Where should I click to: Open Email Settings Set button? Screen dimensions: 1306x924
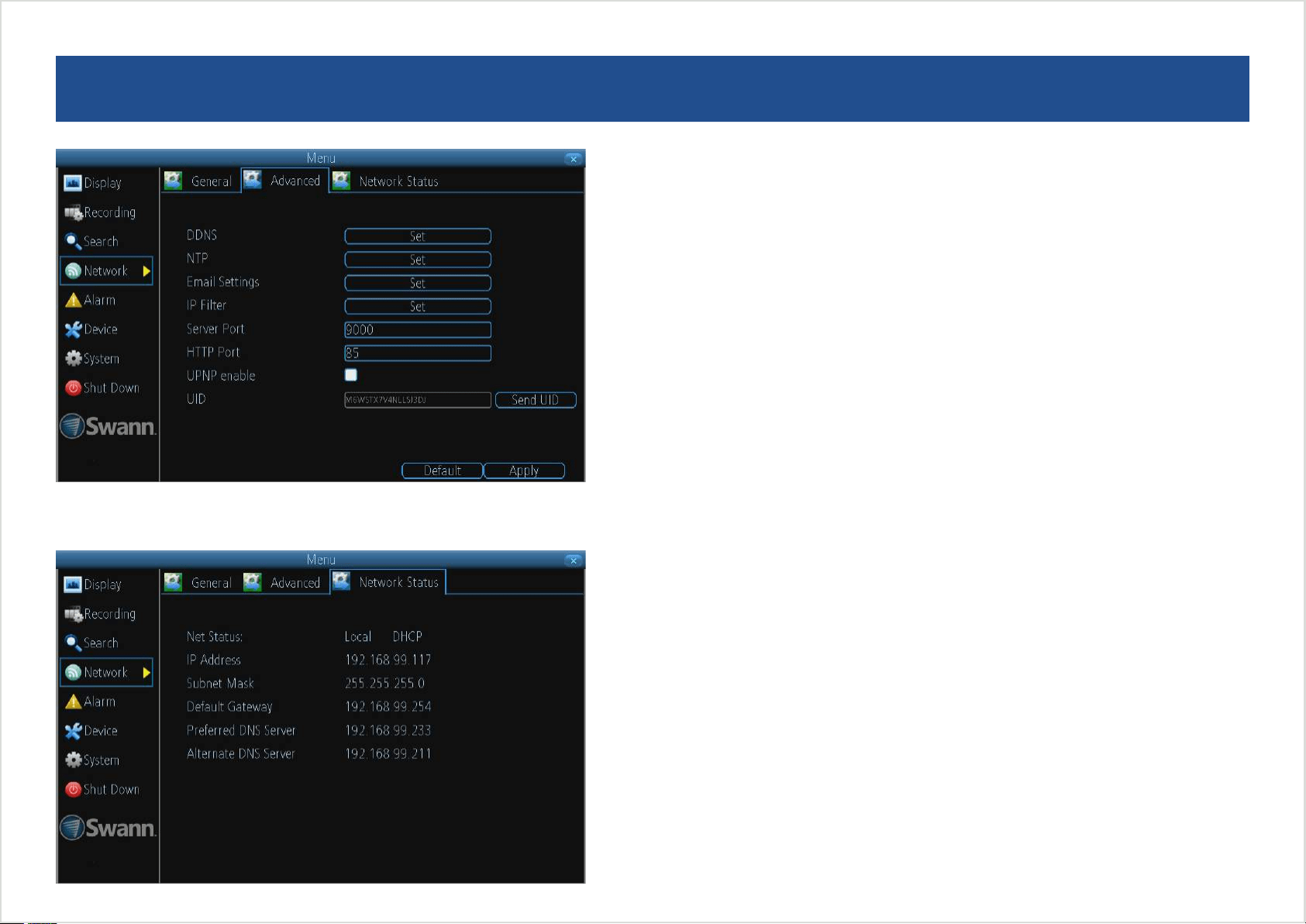pos(418,283)
